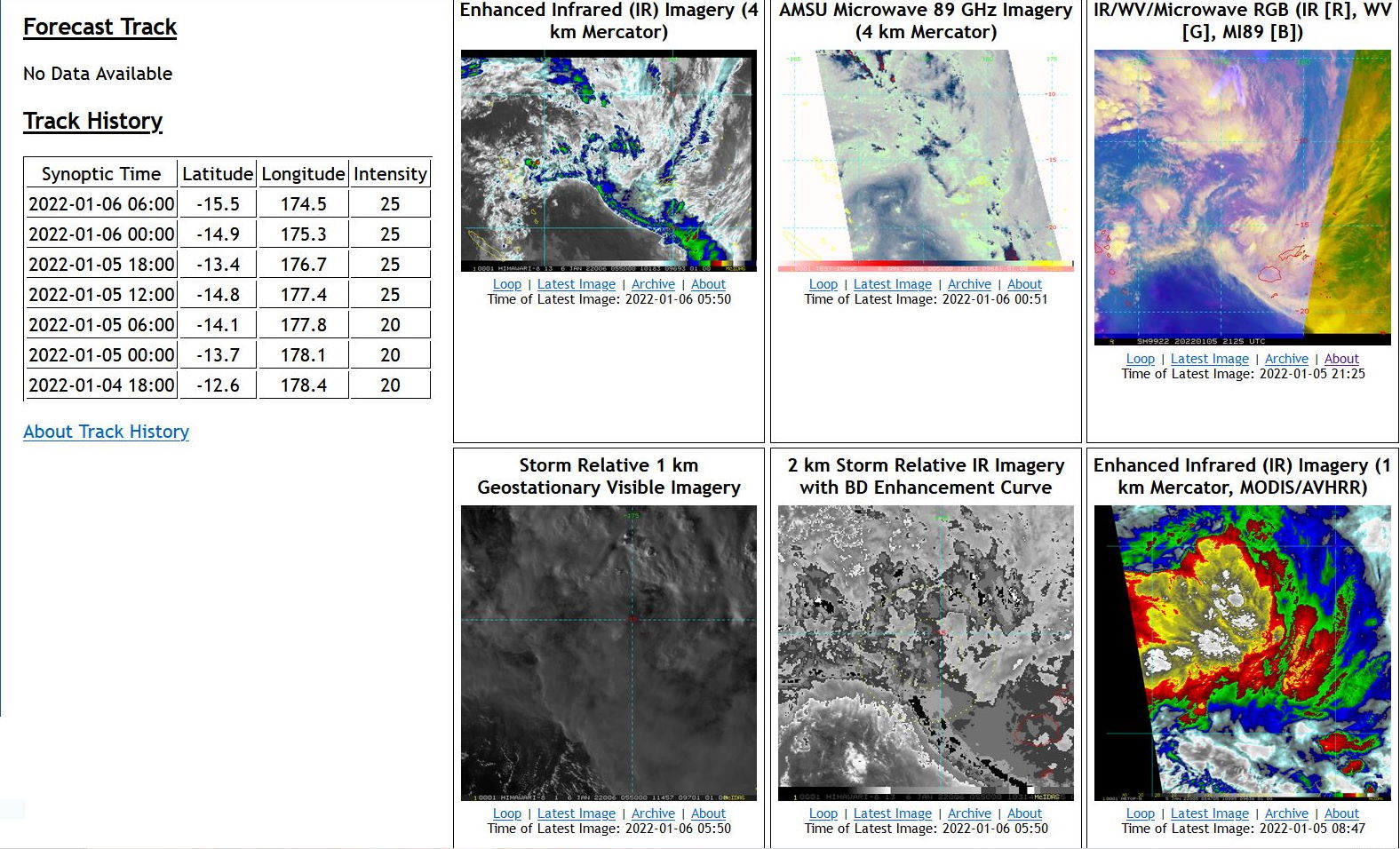Open About under IR/WV/Microwave RGB imagery
This screenshot has height=849, width=1400.
pos(1341,359)
